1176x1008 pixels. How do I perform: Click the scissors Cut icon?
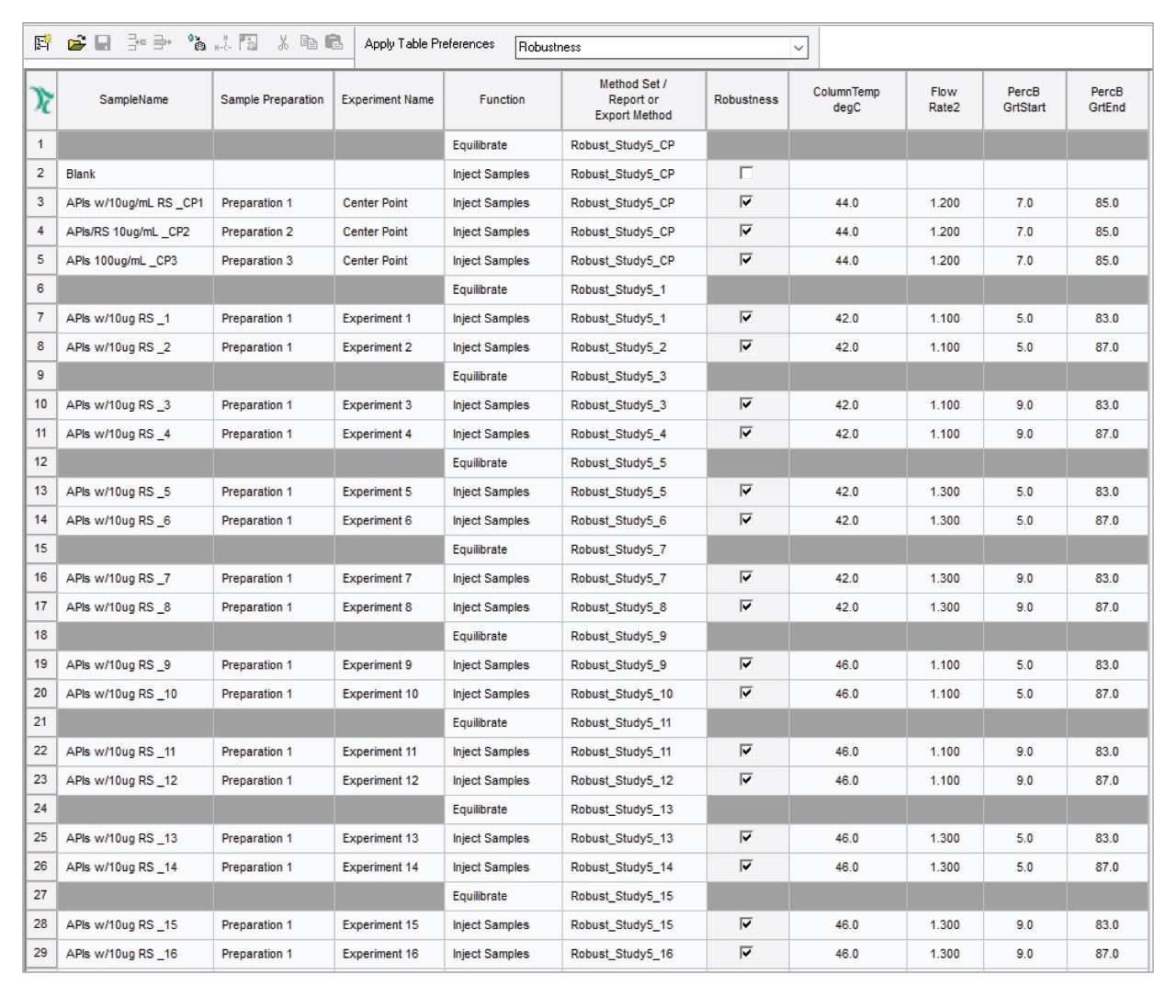pyautogui.click(x=283, y=43)
